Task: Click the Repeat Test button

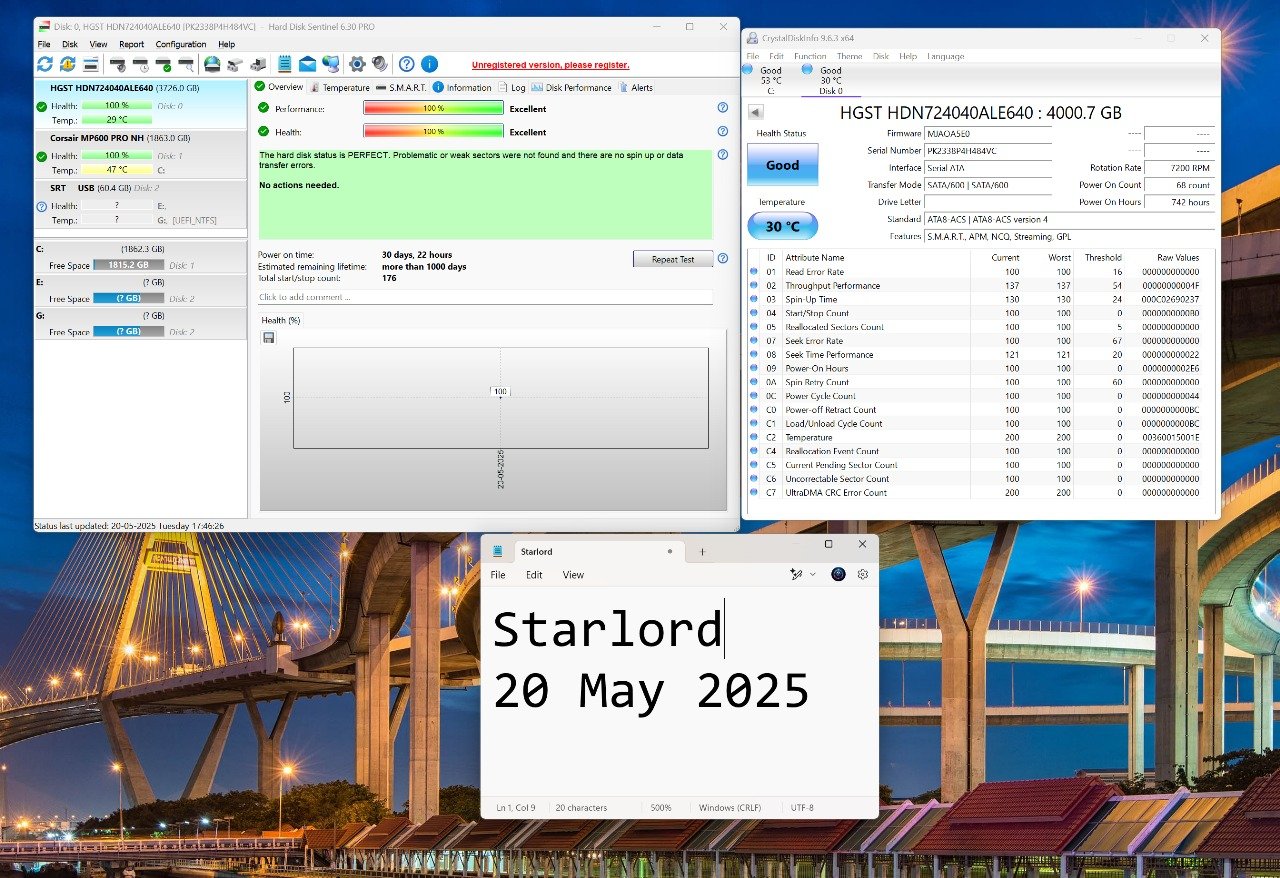Action: (673, 259)
